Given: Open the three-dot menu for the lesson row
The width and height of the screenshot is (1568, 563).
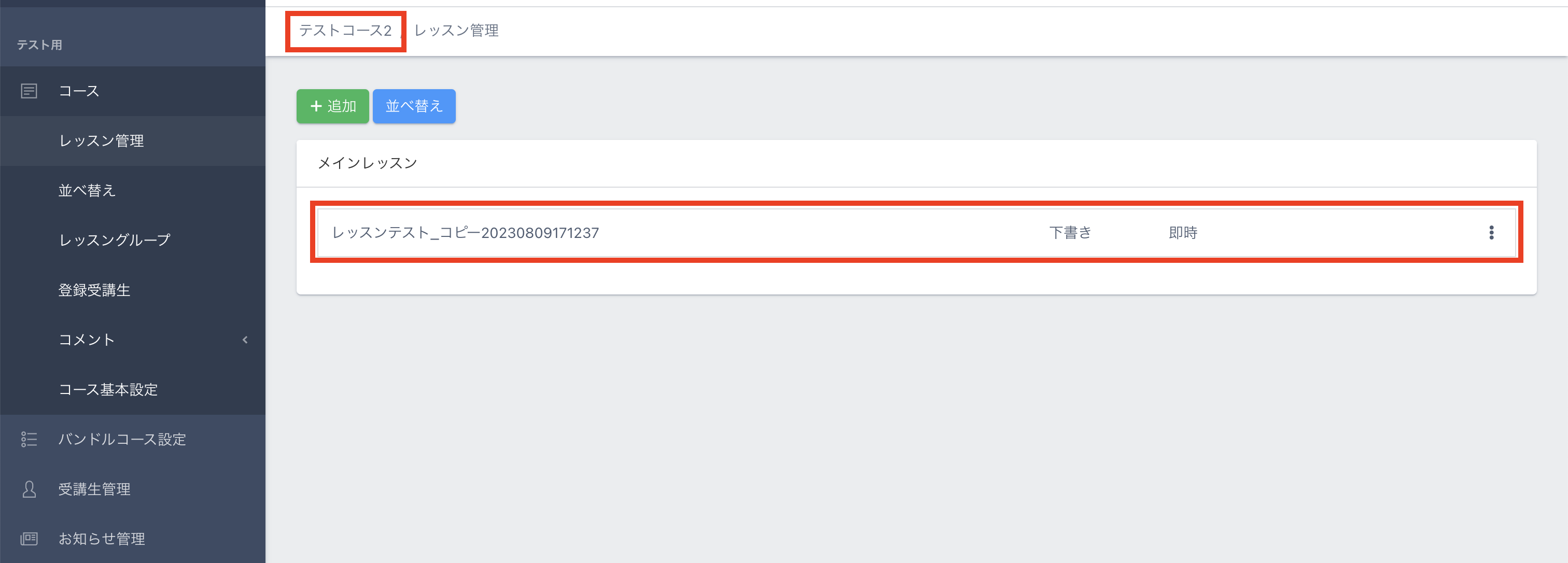Looking at the screenshot, I should 1491,232.
